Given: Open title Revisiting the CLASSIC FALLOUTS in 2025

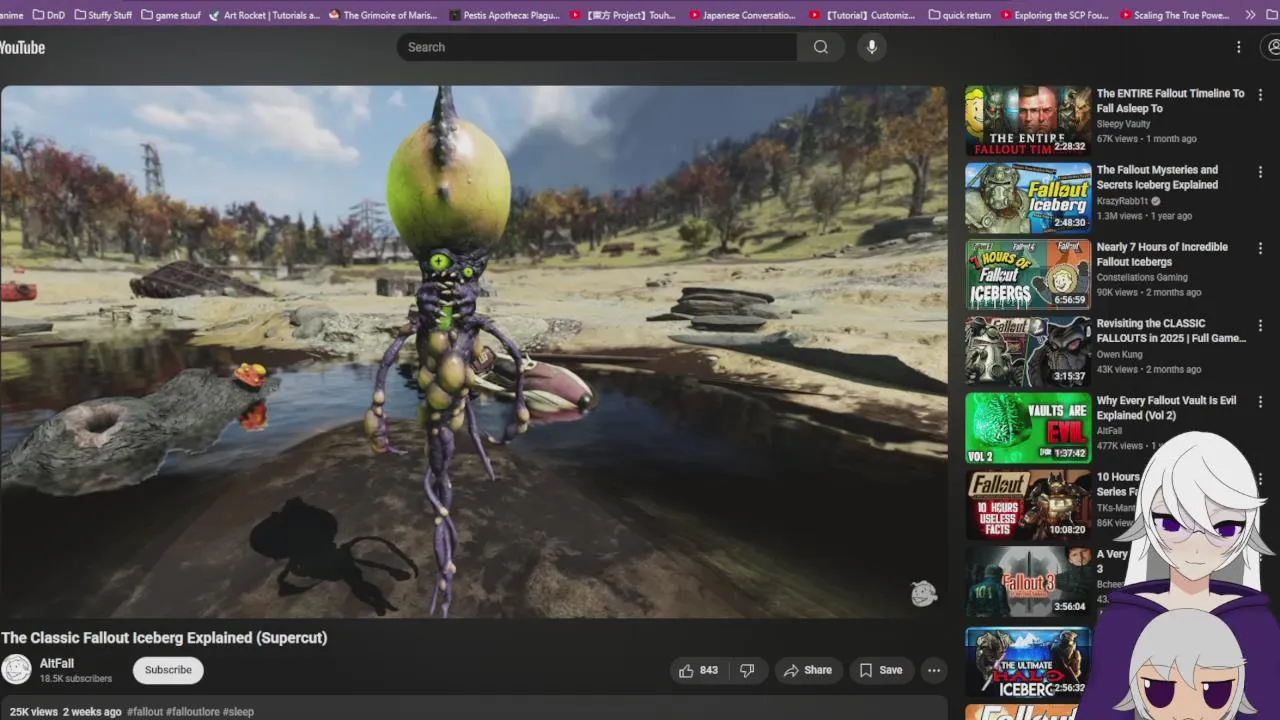Looking at the screenshot, I should (1171, 331).
